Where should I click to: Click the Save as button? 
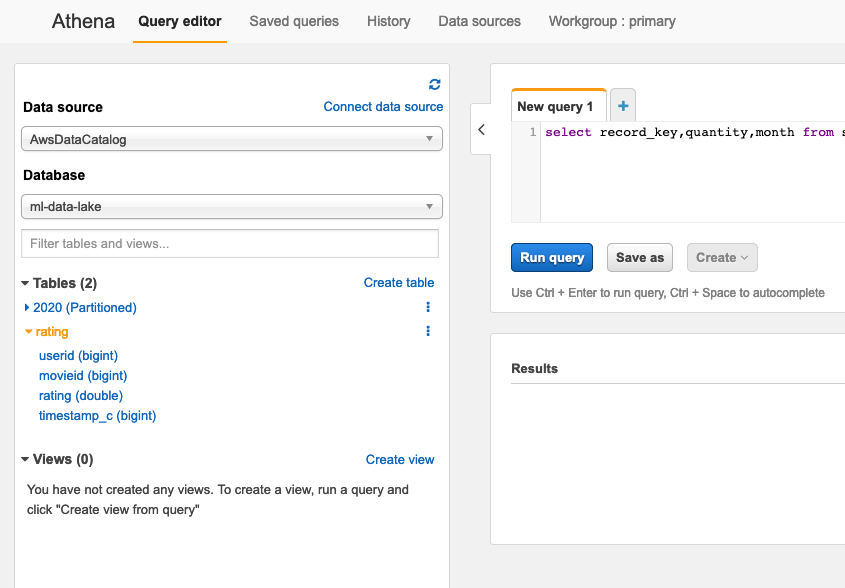(x=639, y=257)
